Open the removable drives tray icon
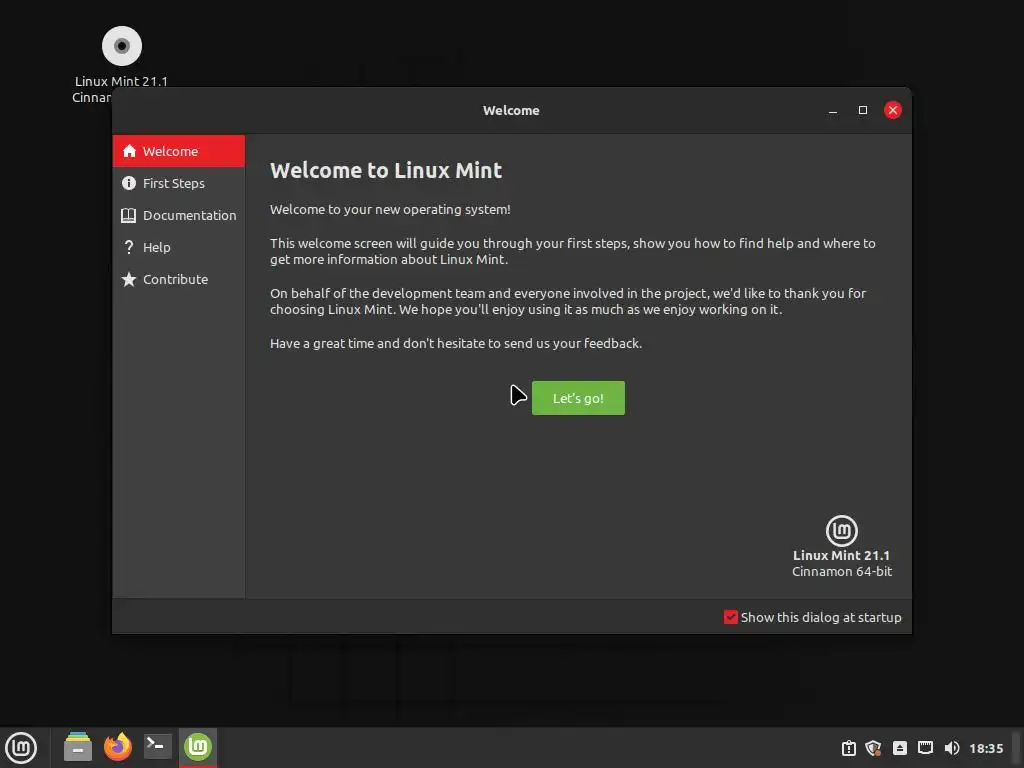1024x768 pixels. tap(900, 748)
